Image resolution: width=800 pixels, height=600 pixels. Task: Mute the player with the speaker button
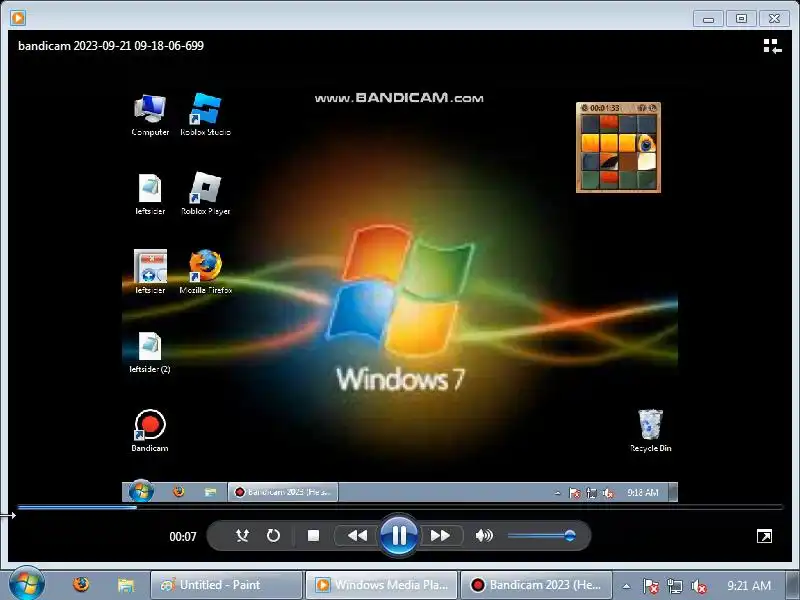click(x=484, y=535)
